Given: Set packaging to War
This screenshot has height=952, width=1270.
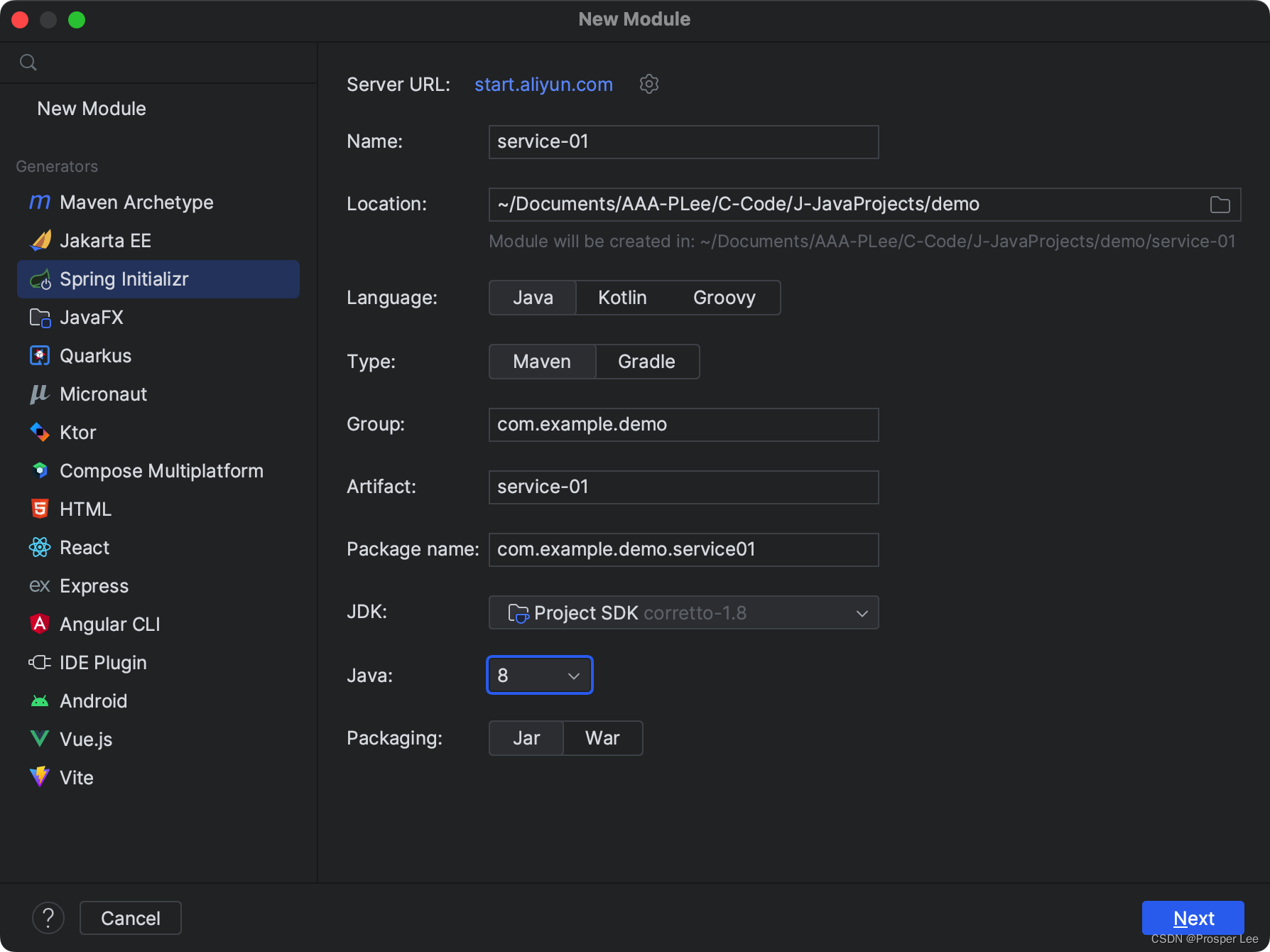Looking at the screenshot, I should (602, 738).
